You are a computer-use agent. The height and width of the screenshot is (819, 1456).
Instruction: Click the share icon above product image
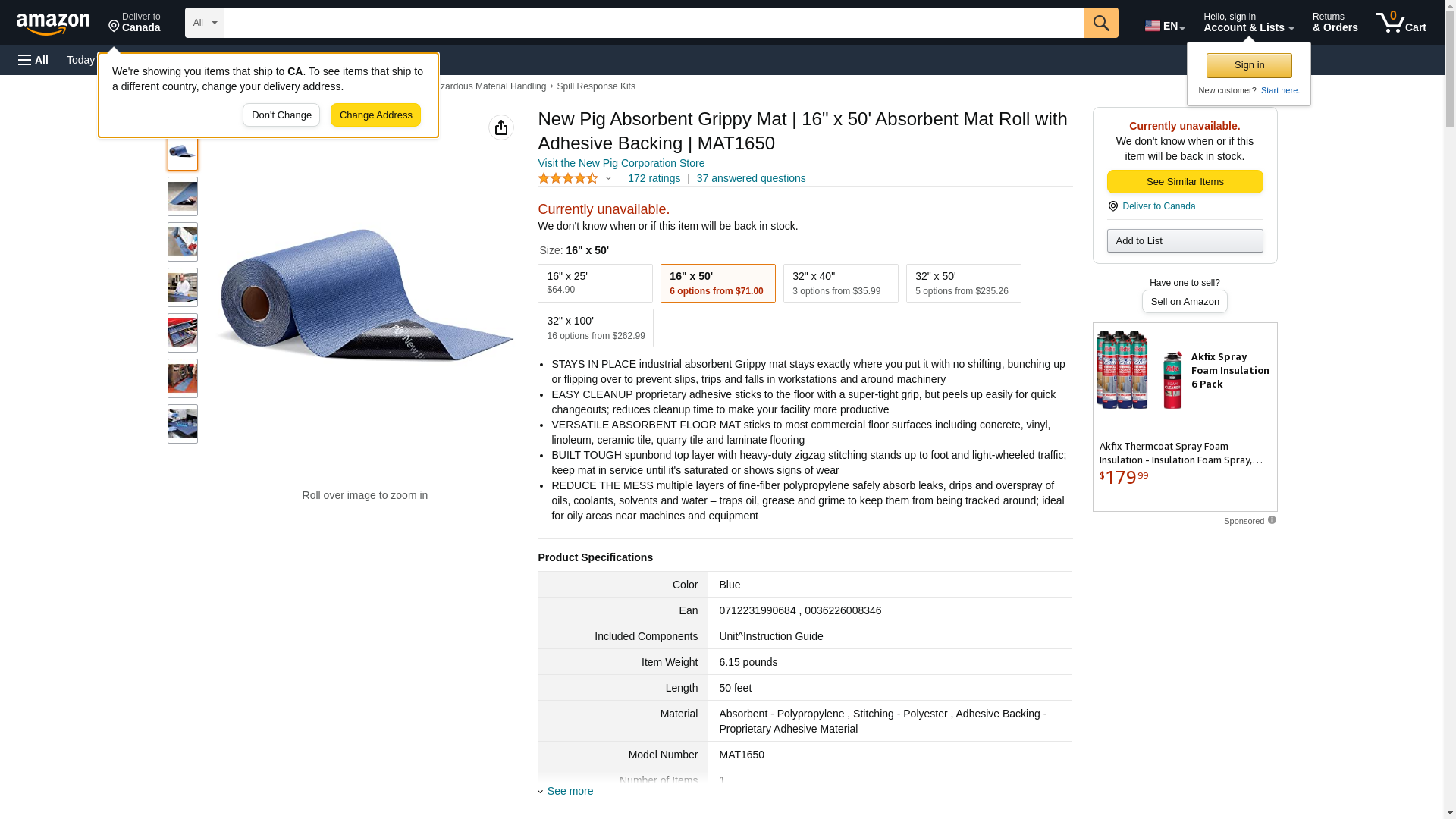tap(501, 127)
